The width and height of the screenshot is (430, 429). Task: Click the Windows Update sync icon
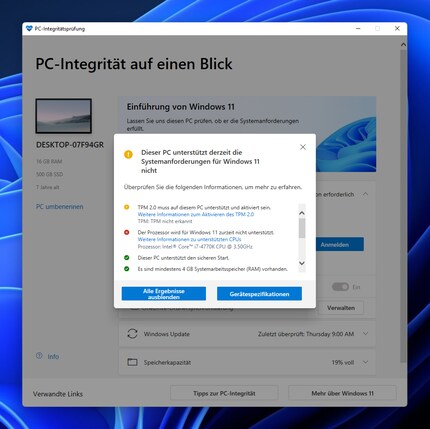132,334
